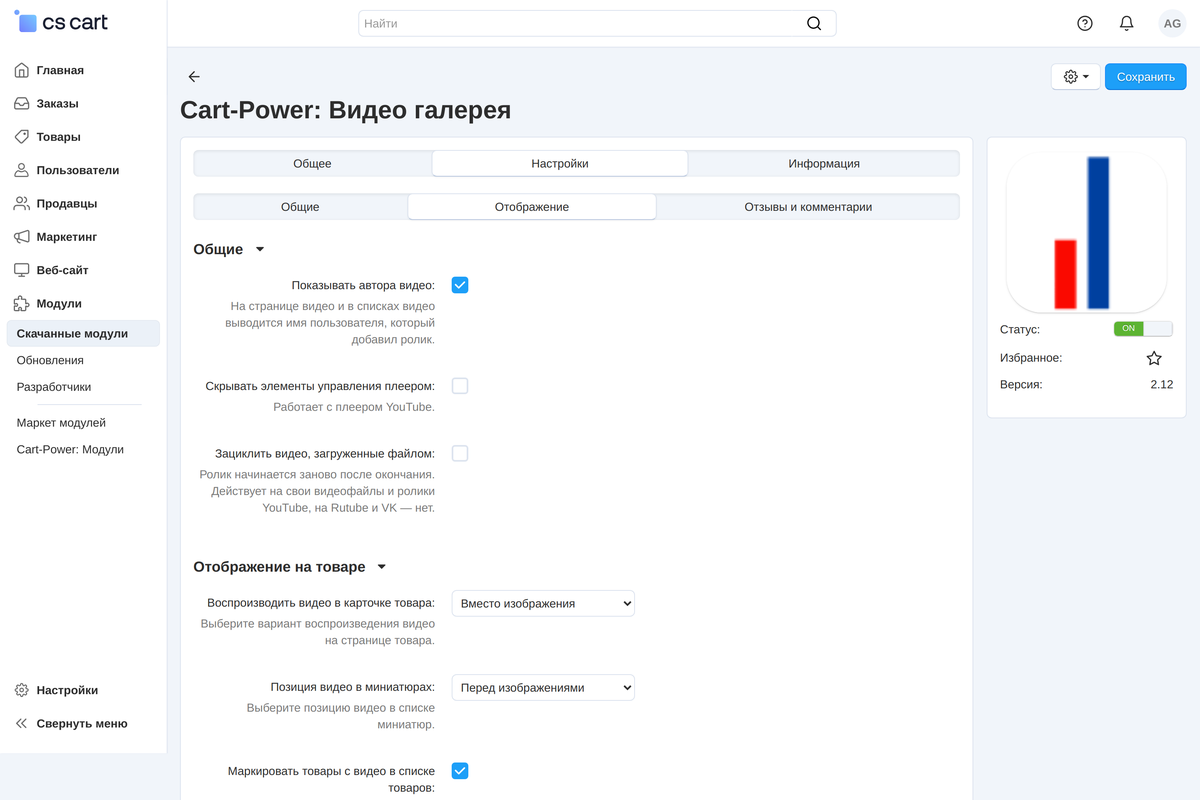Enable Скрывать элементы управления плеером checkbox
The width and height of the screenshot is (1200, 800).
coord(460,386)
